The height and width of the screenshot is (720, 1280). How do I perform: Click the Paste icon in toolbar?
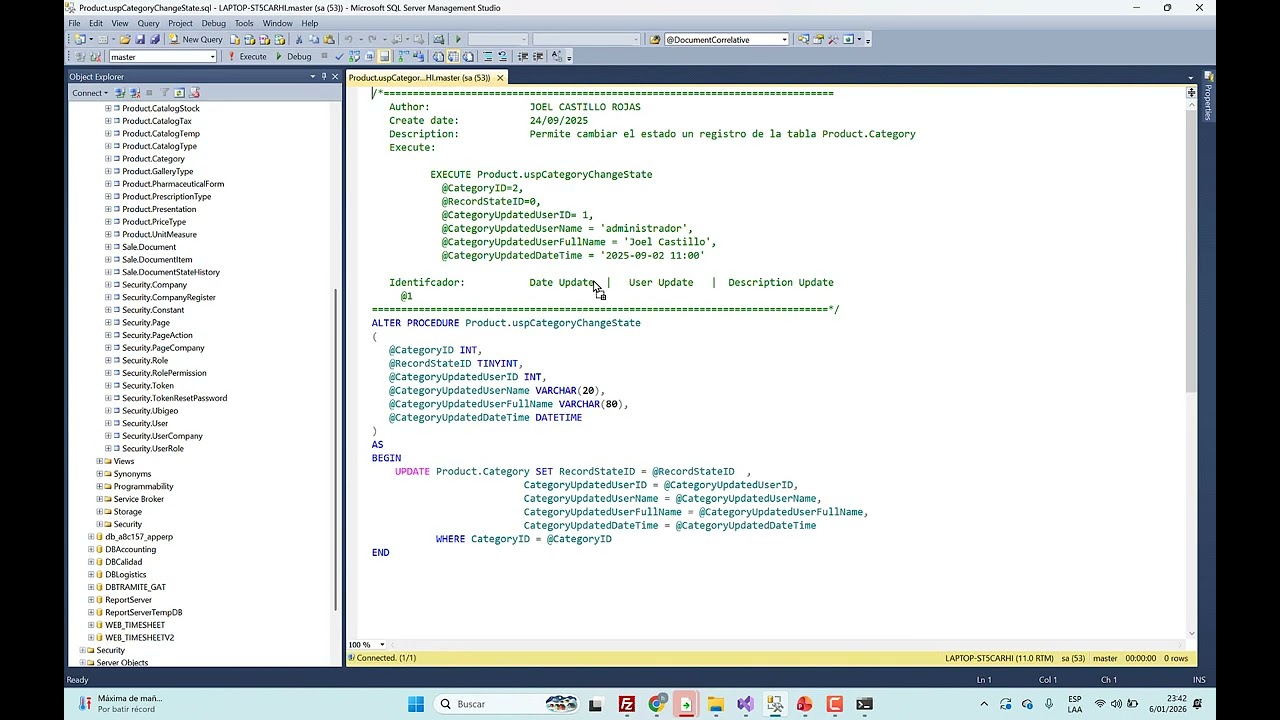point(328,40)
